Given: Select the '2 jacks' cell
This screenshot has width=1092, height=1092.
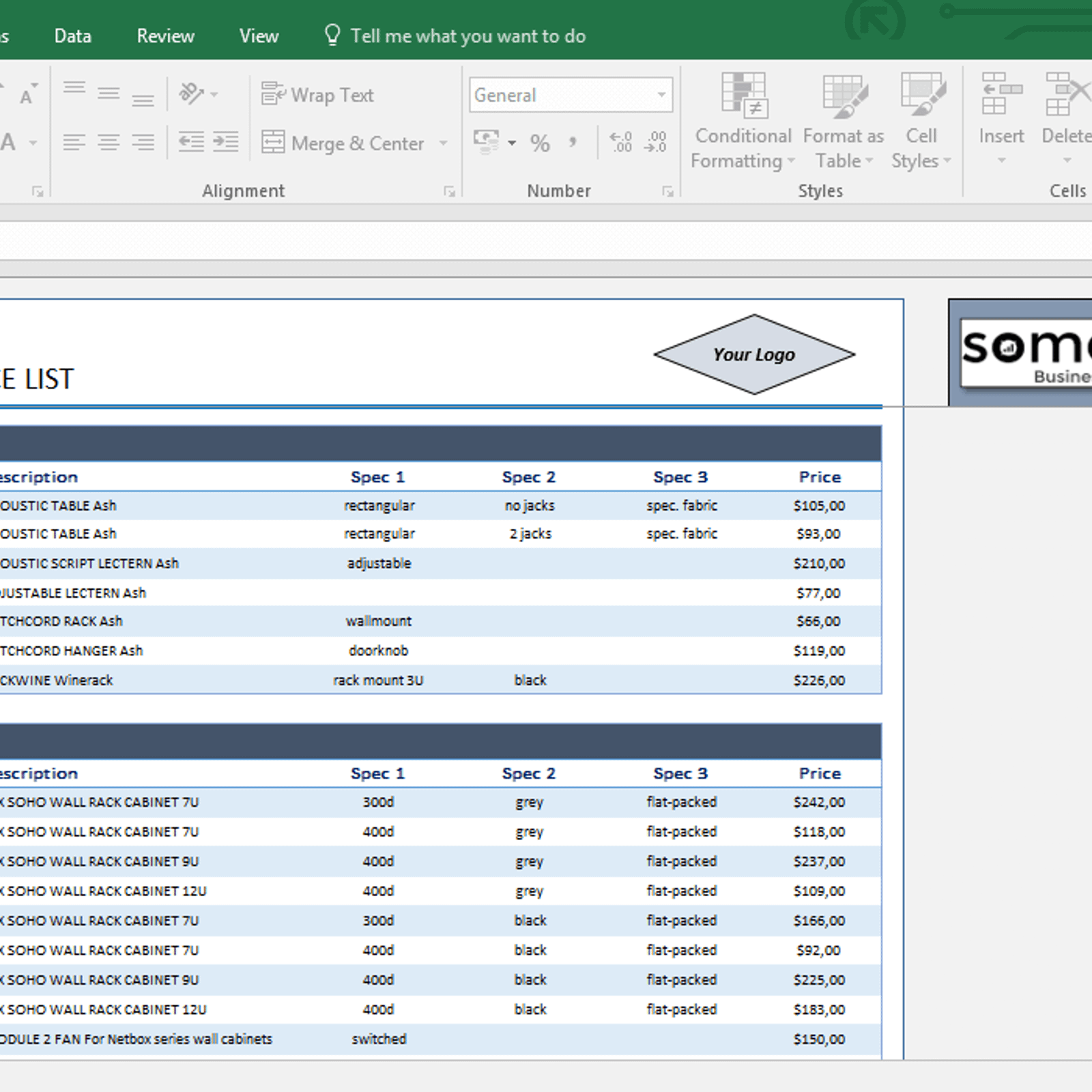Looking at the screenshot, I should 530,534.
